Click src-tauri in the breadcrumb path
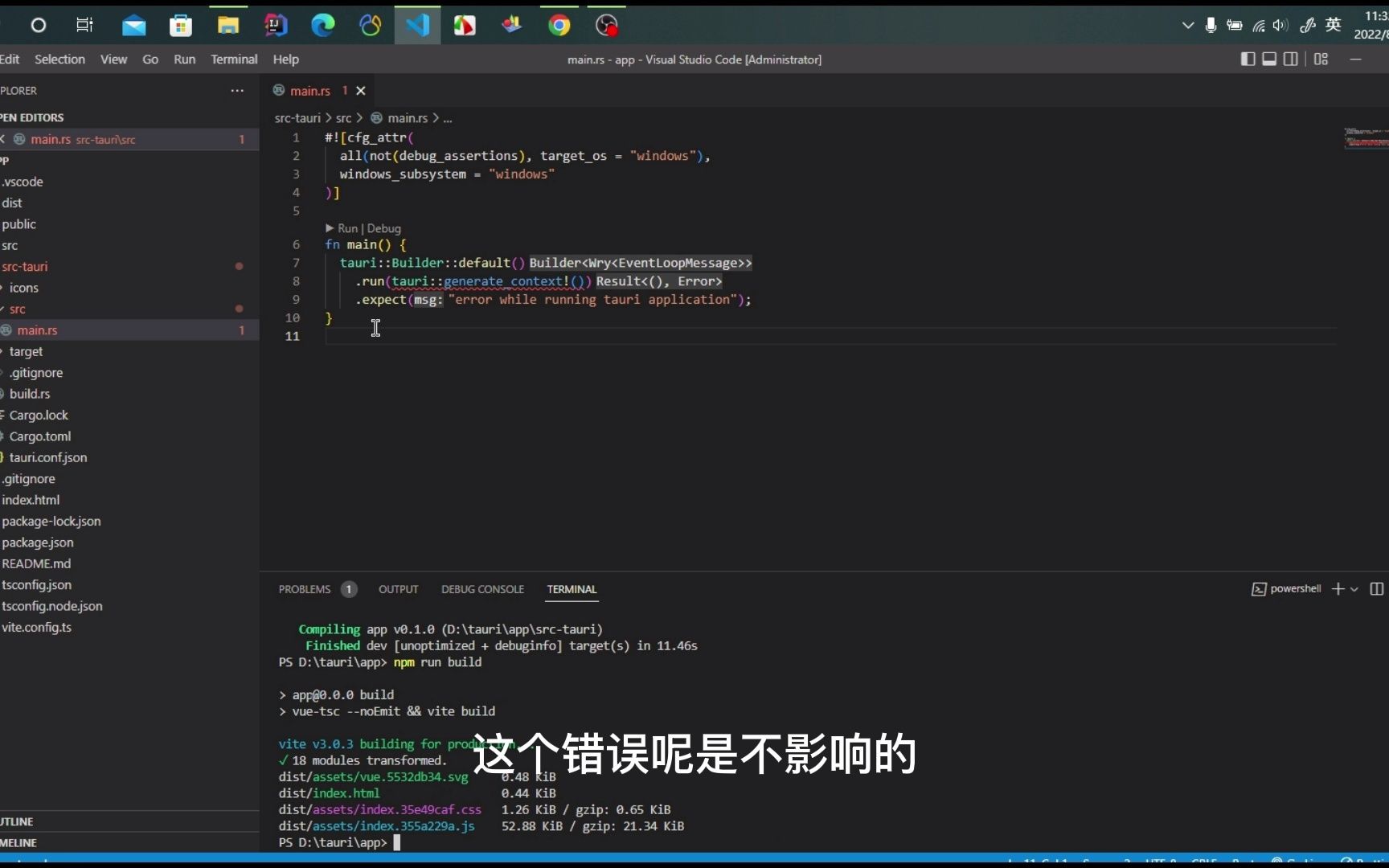 coord(297,117)
